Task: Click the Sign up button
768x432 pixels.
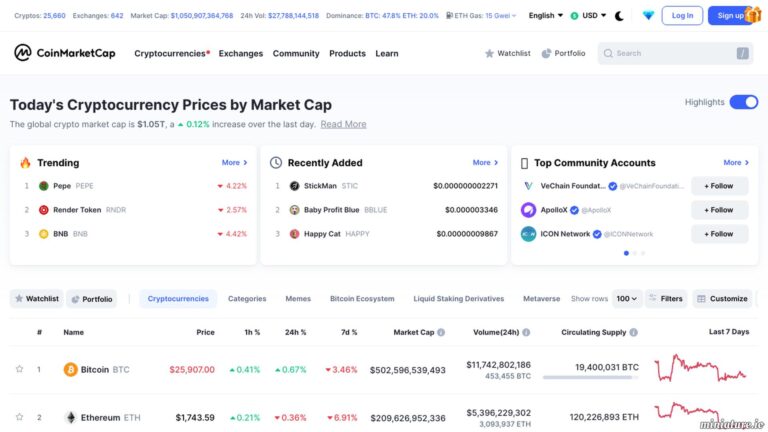Action: pos(730,16)
